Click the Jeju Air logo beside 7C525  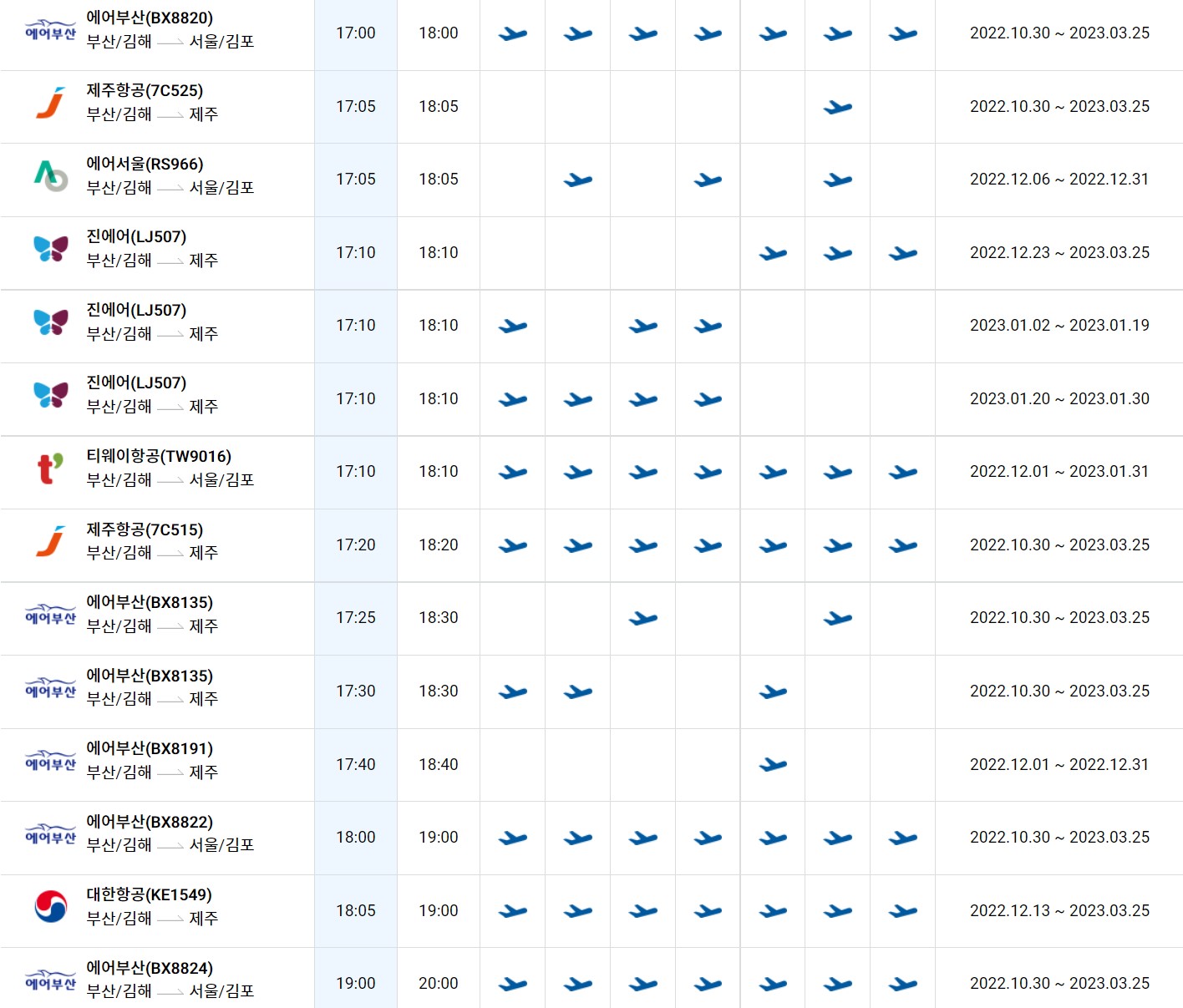50,103
